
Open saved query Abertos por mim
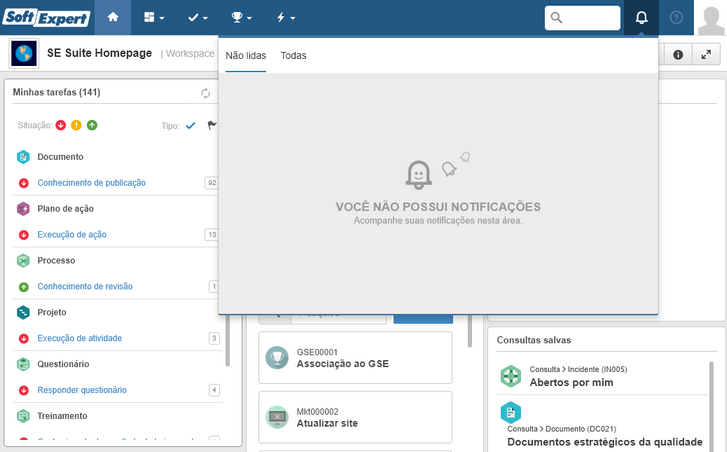click(571, 382)
